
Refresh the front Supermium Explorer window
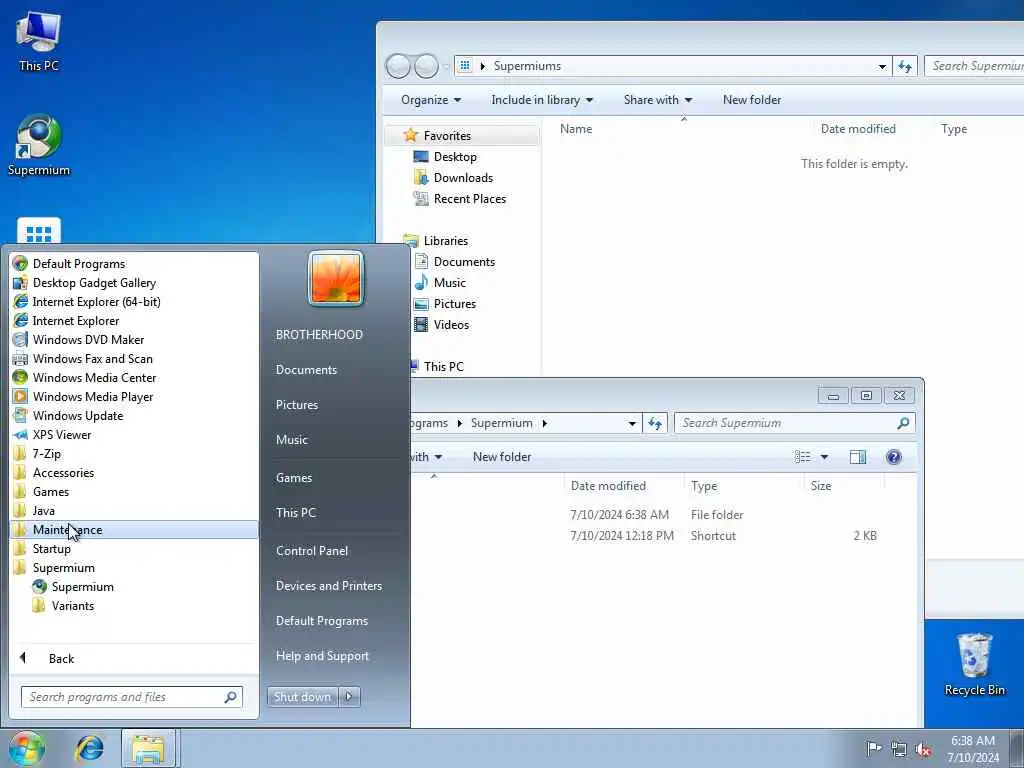(655, 423)
